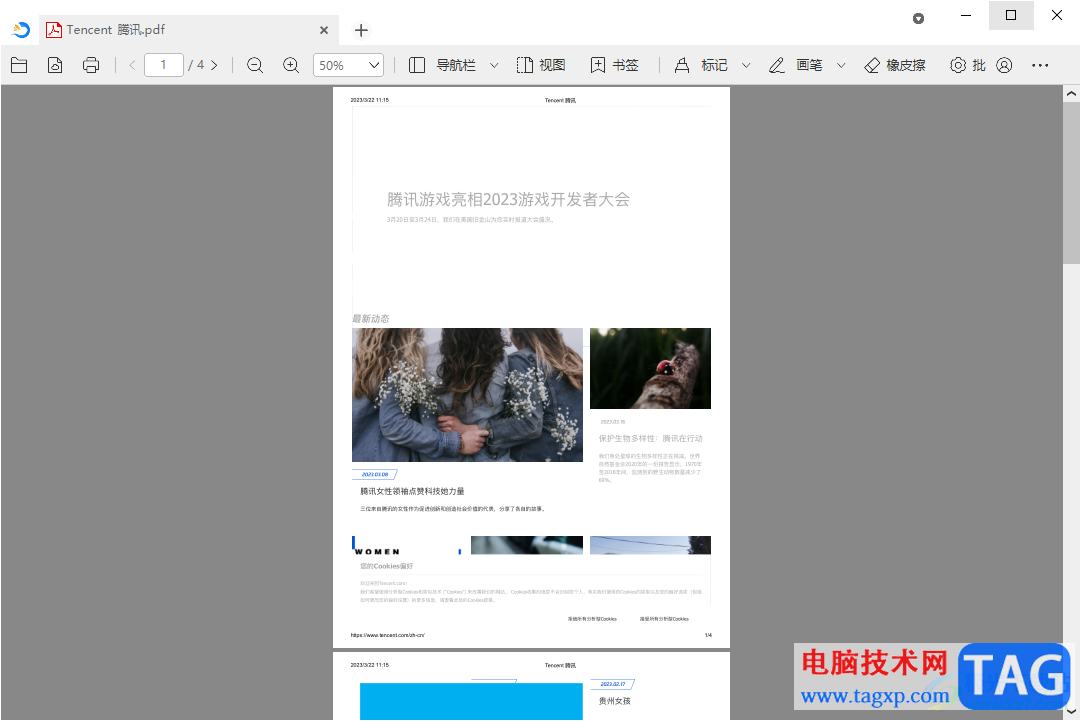Open a file with the folder icon
The width and height of the screenshot is (1081, 721).
[19, 65]
